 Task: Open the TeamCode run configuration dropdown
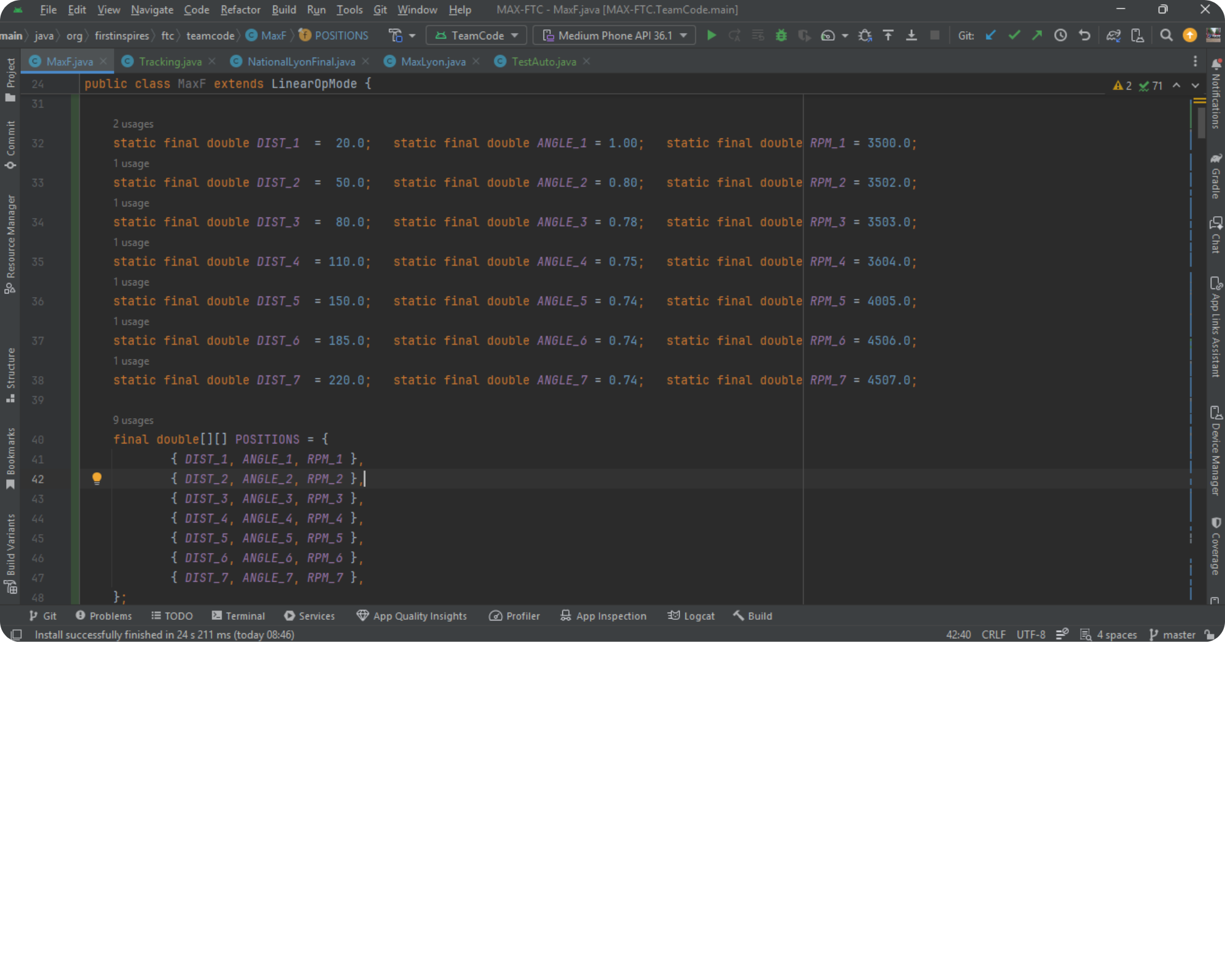coord(477,36)
